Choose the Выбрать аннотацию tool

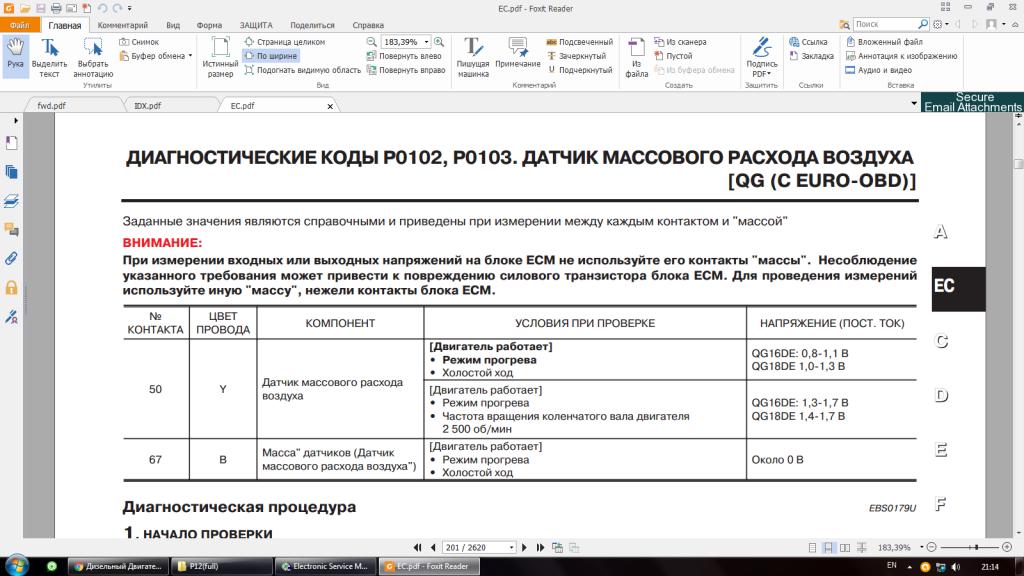click(93, 57)
